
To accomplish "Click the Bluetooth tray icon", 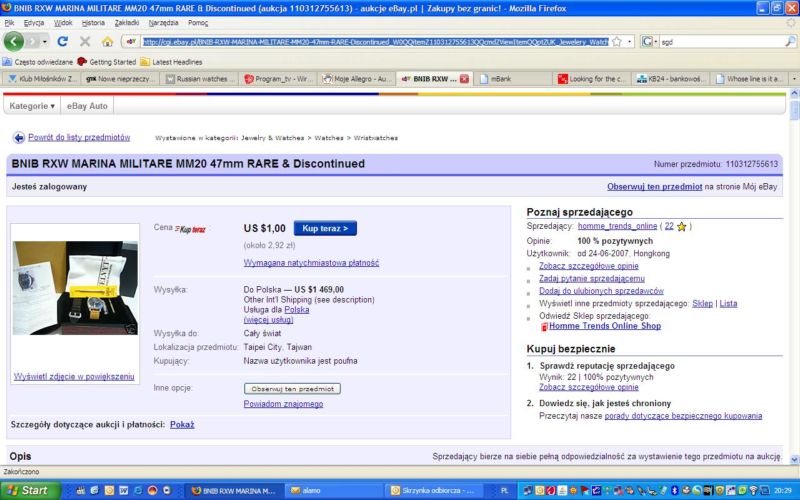I will coord(674,490).
